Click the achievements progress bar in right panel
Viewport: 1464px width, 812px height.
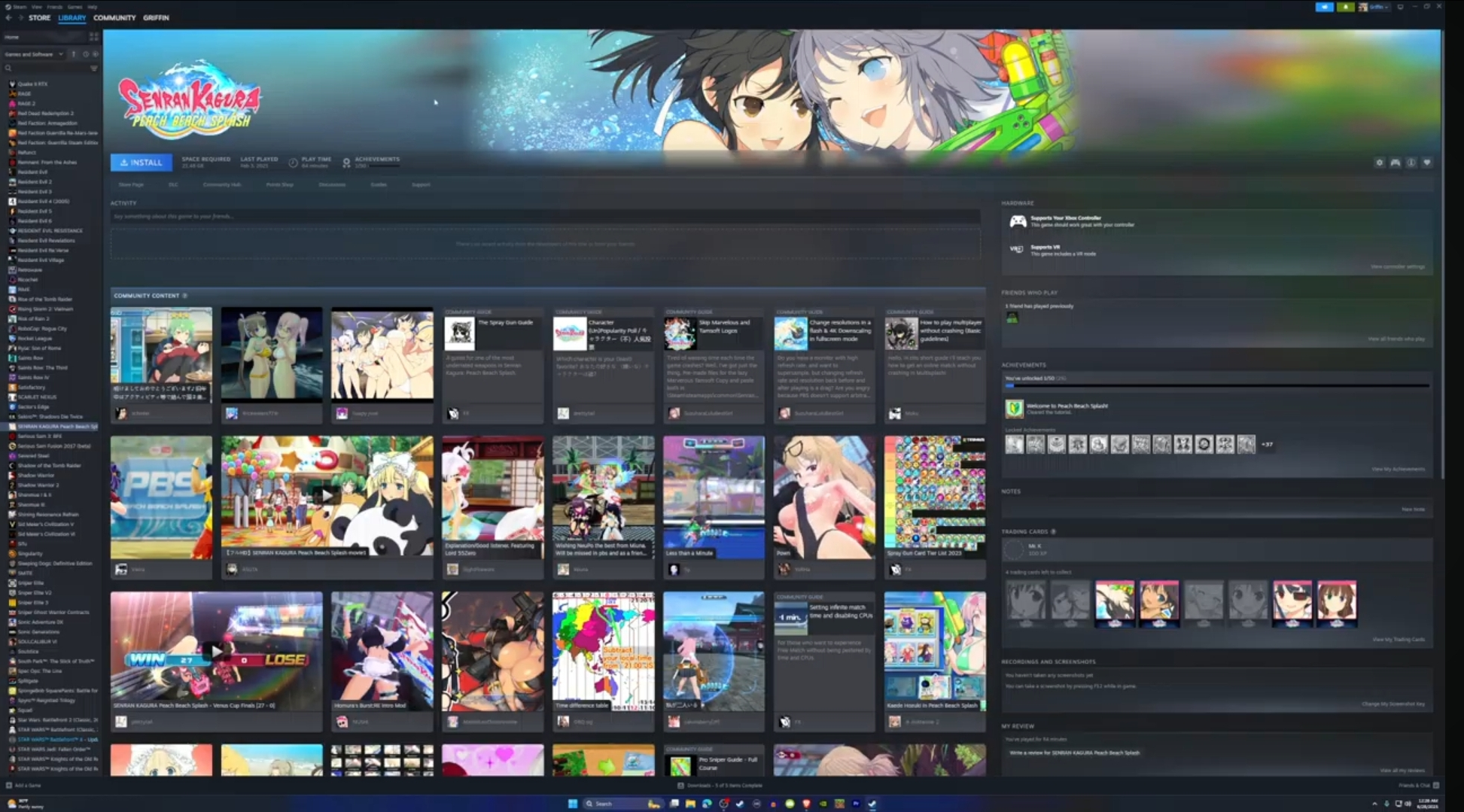click(1217, 385)
